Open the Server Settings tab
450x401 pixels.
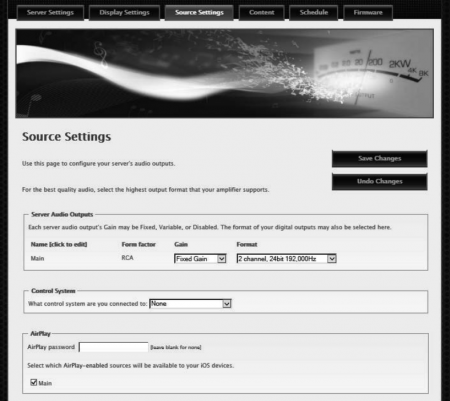pos(50,13)
